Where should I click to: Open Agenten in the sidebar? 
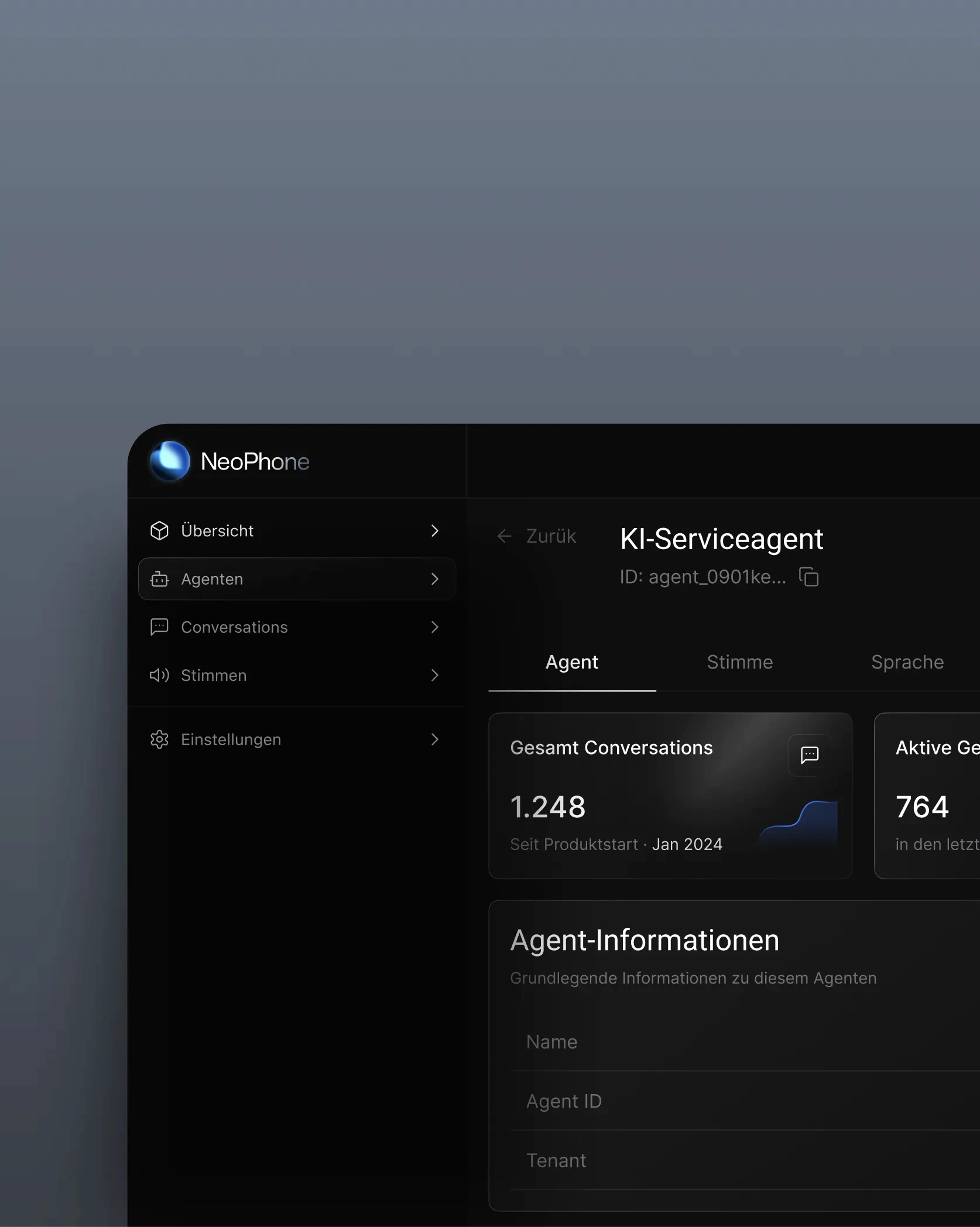pyautogui.click(x=297, y=579)
